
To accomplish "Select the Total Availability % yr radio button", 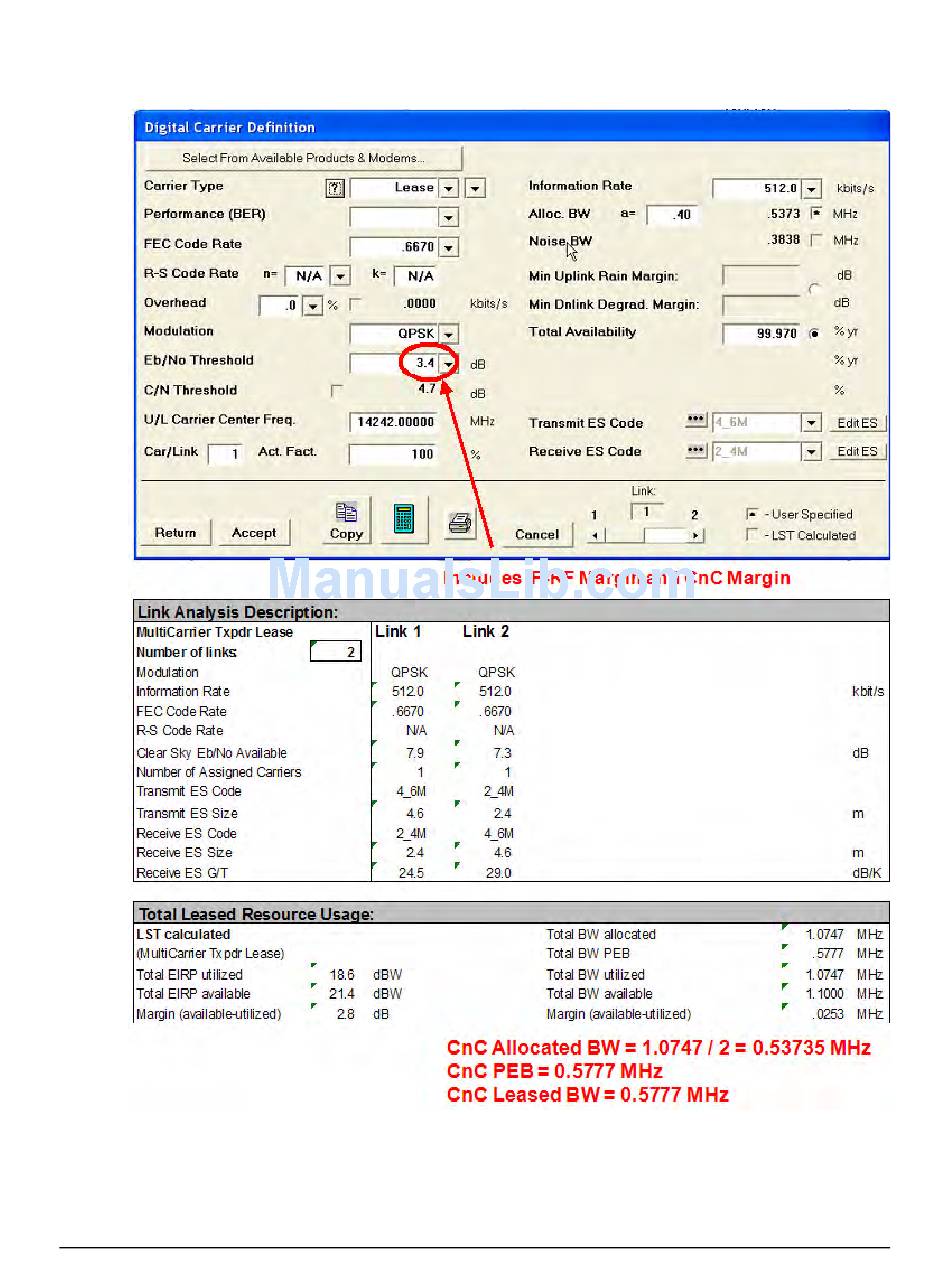I will click(815, 333).
